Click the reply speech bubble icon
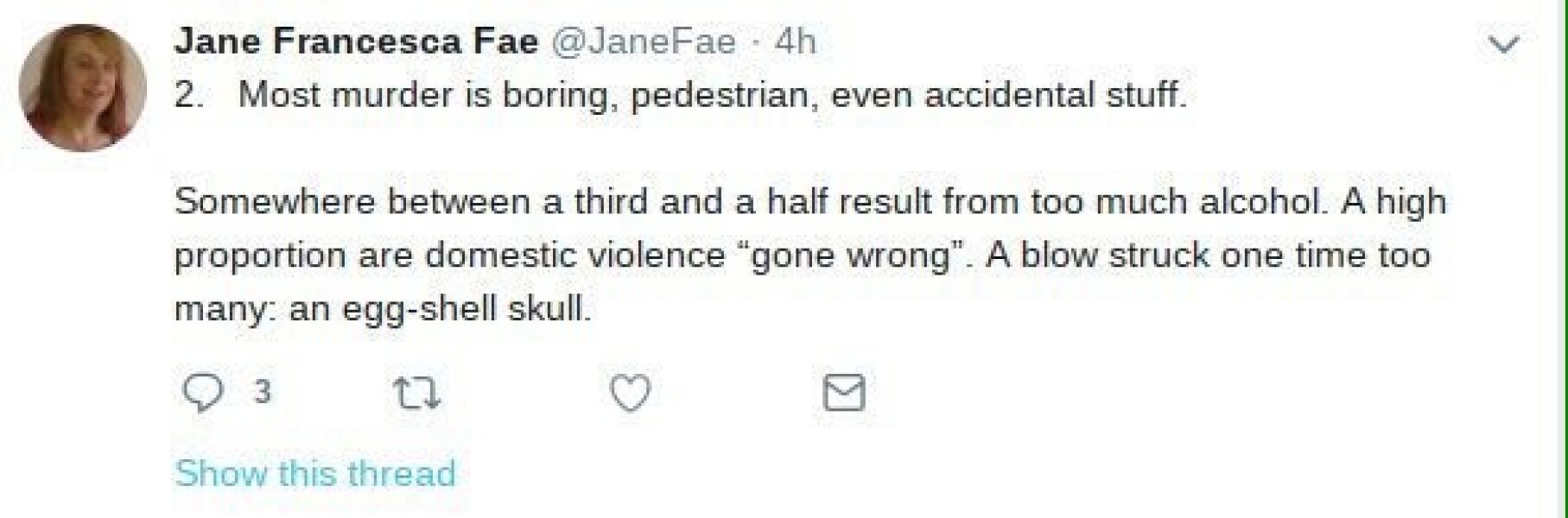This screenshot has height=518, width=1568. click(203, 394)
